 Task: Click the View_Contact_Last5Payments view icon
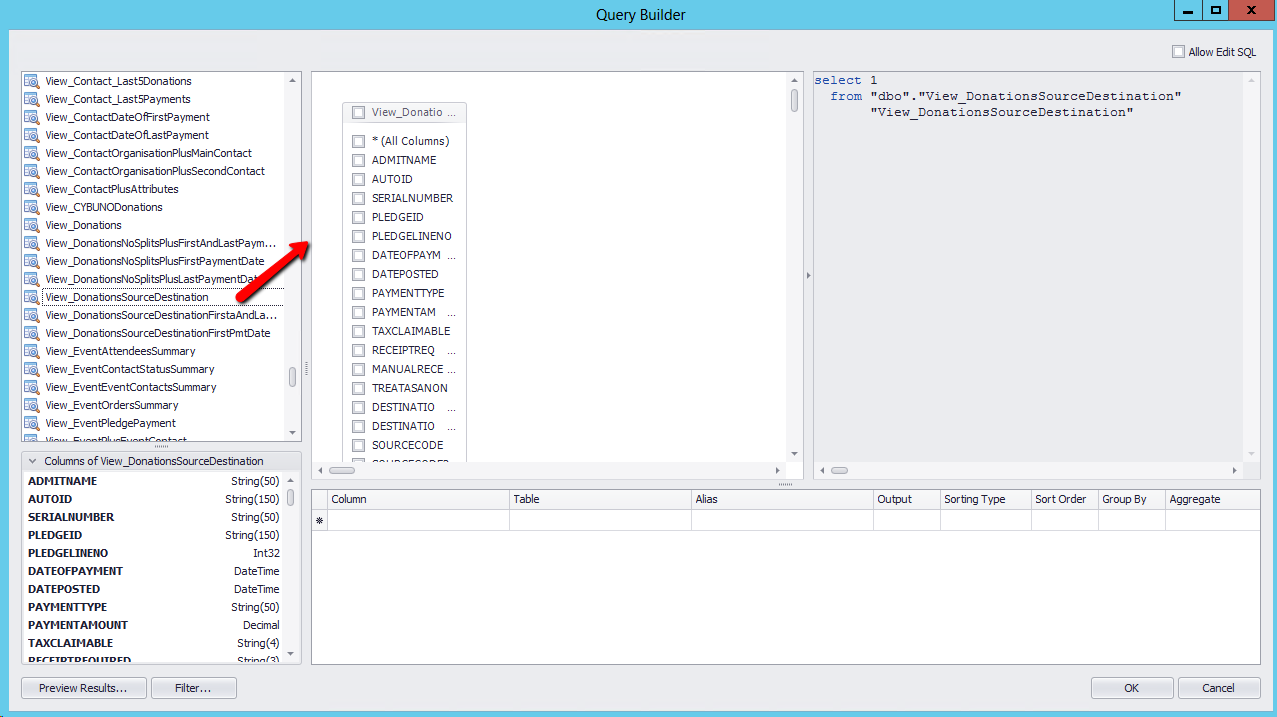(x=31, y=99)
